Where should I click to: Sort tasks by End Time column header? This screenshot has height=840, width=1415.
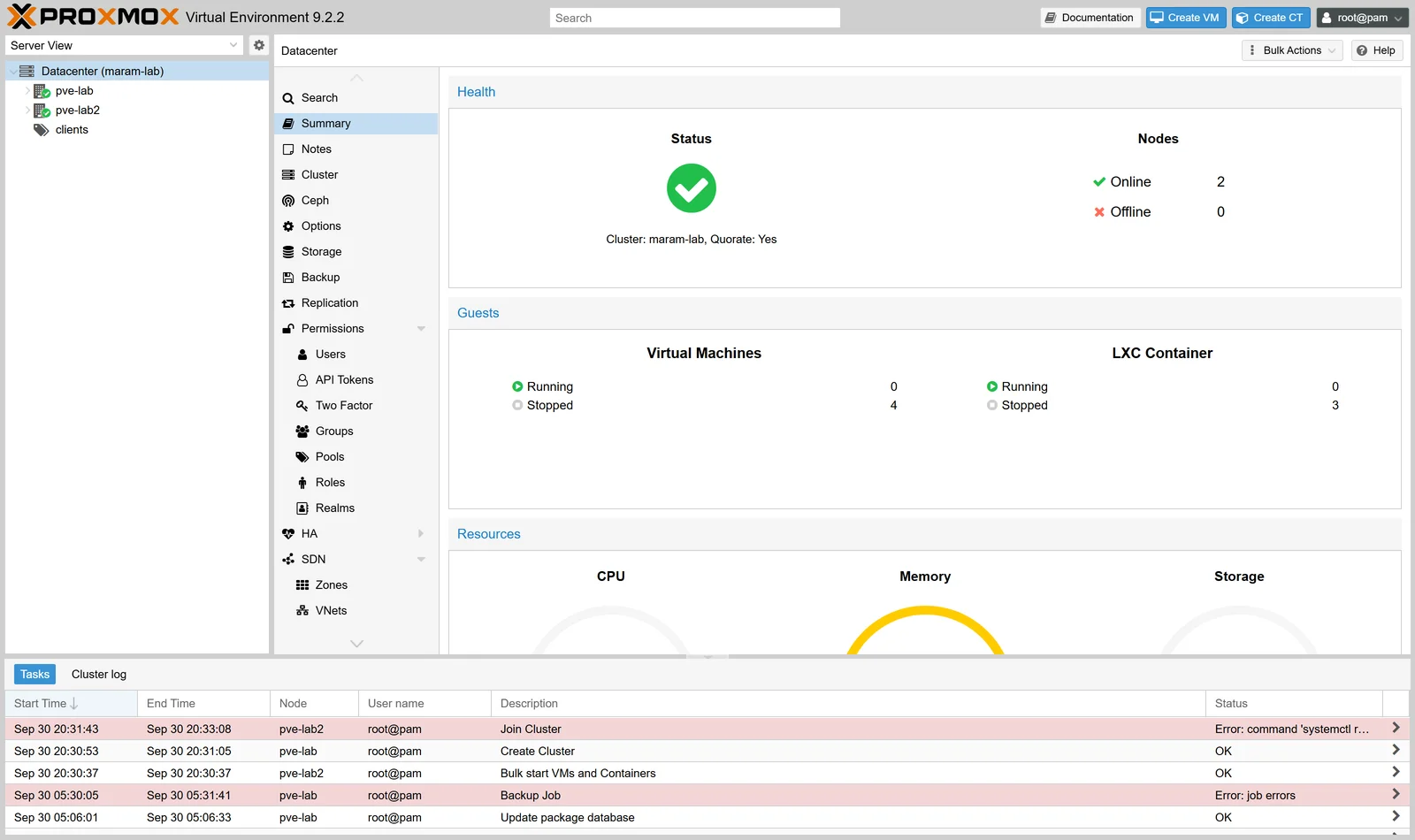click(203, 704)
